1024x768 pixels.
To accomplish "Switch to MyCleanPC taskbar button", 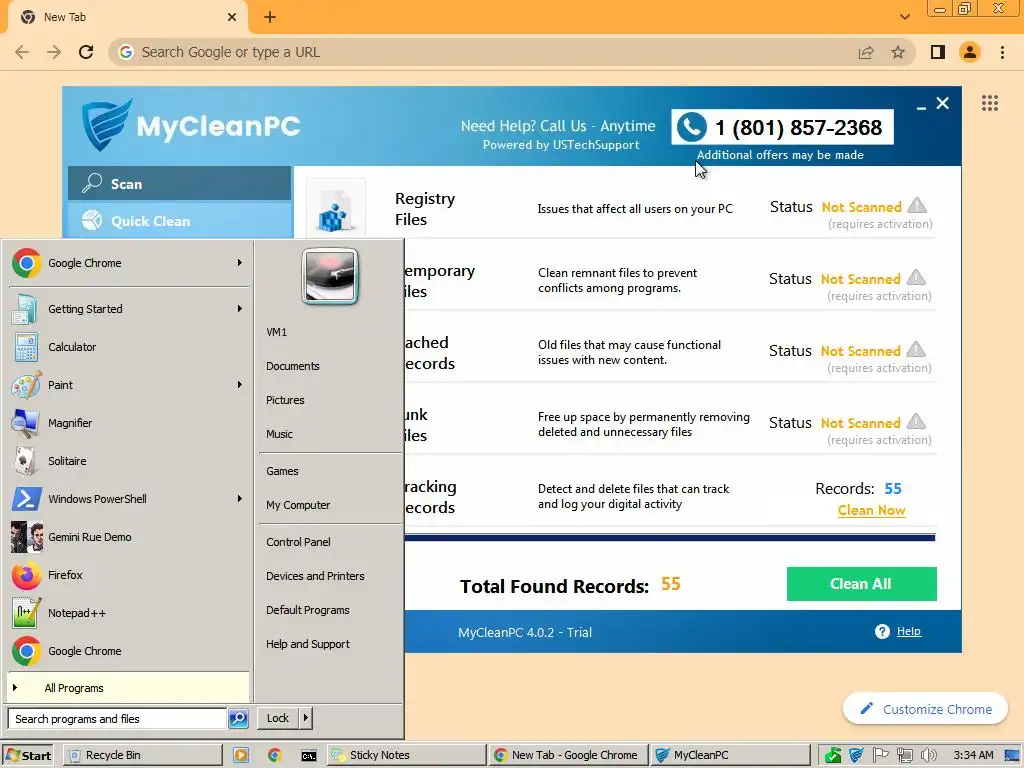I will (x=730, y=756).
